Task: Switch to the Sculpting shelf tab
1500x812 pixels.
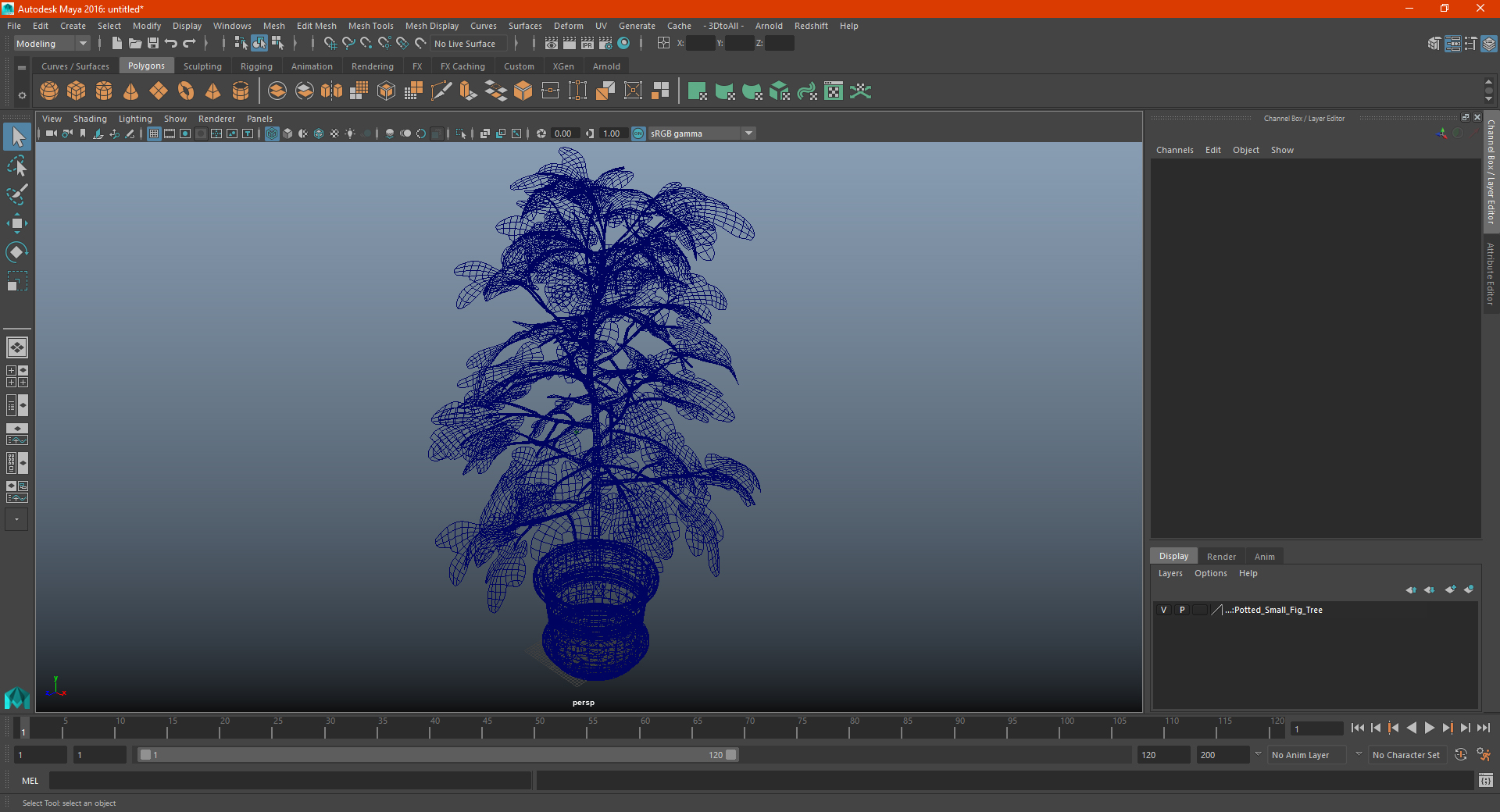Action: point(202,66)
